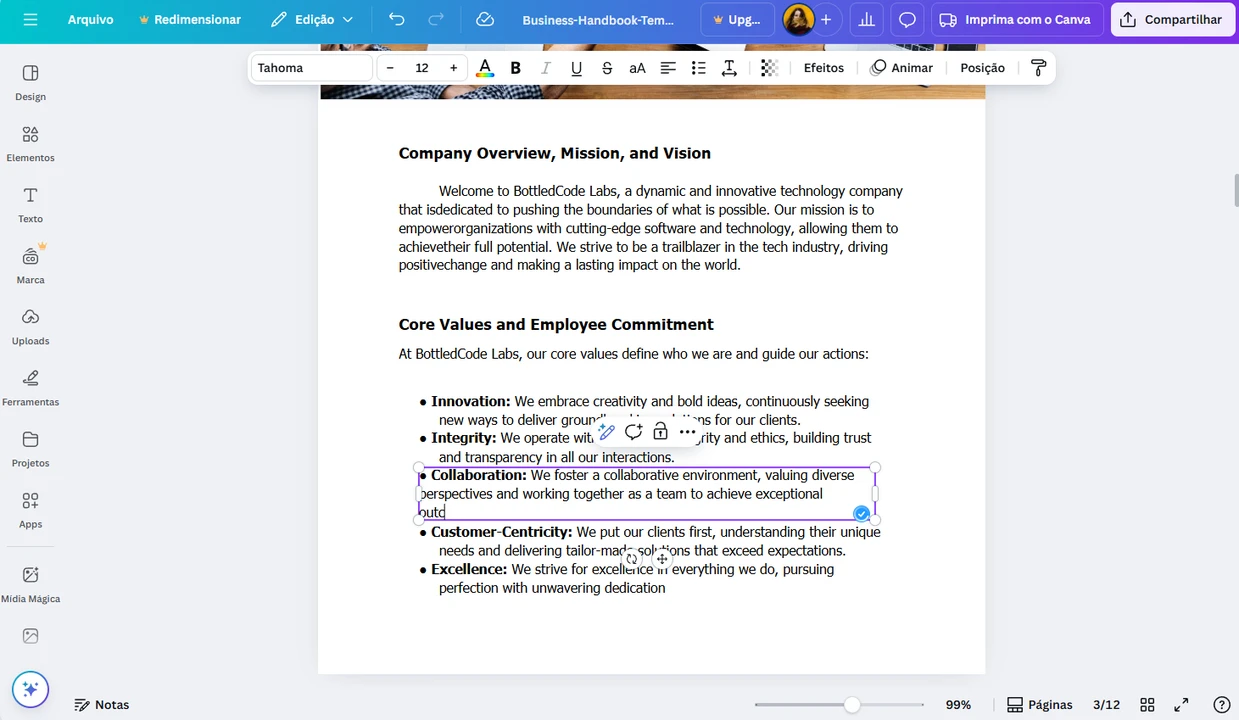Toggle underline formatting
The width and height of the screenshot is (1239, 720).
pyautogui.click(x=576, y=68)
